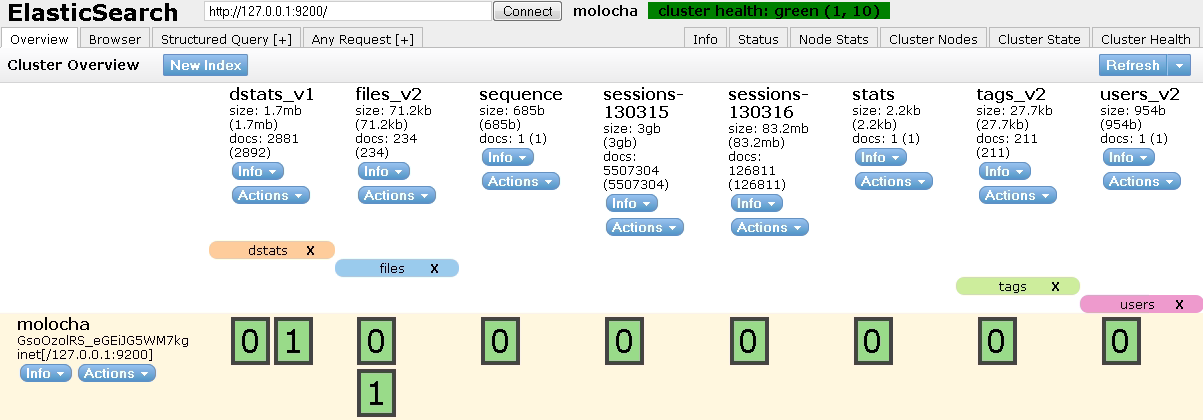1203x420 pixels.
Task: Switch to the Browser tab
Action: tap(115, 39)
